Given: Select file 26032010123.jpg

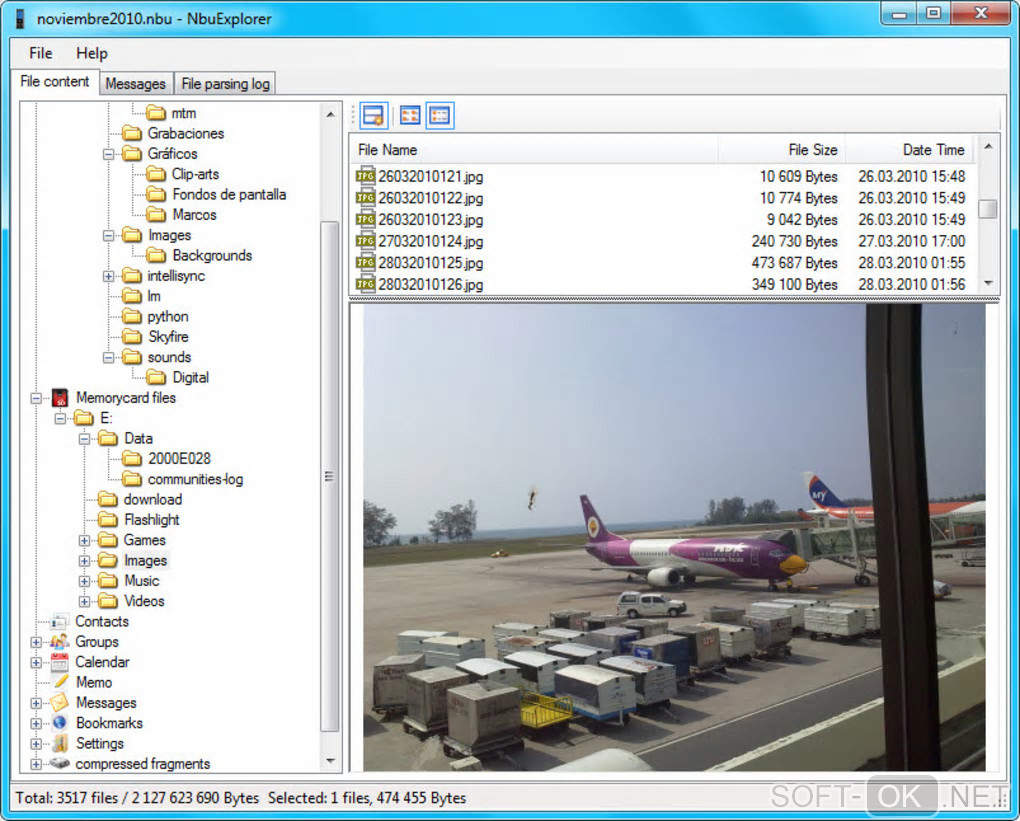Looking at the screenshot, I should [x=430, y=220].
